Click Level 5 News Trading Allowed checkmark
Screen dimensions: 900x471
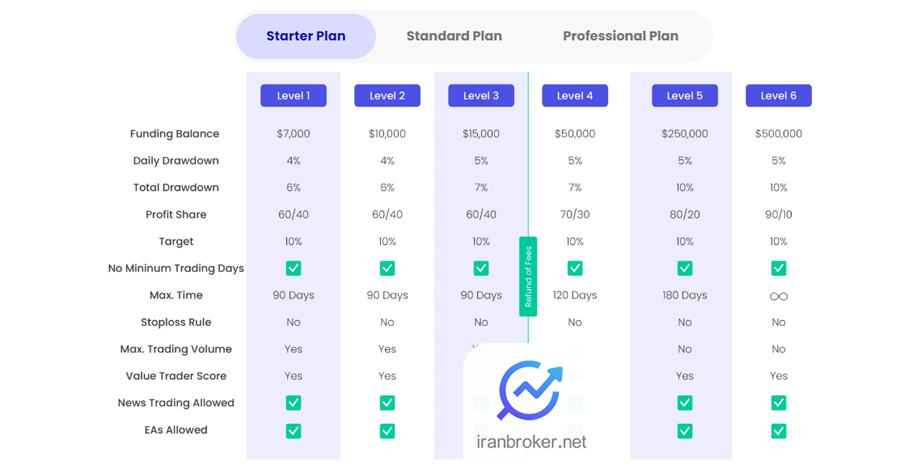tap(685, 403)
